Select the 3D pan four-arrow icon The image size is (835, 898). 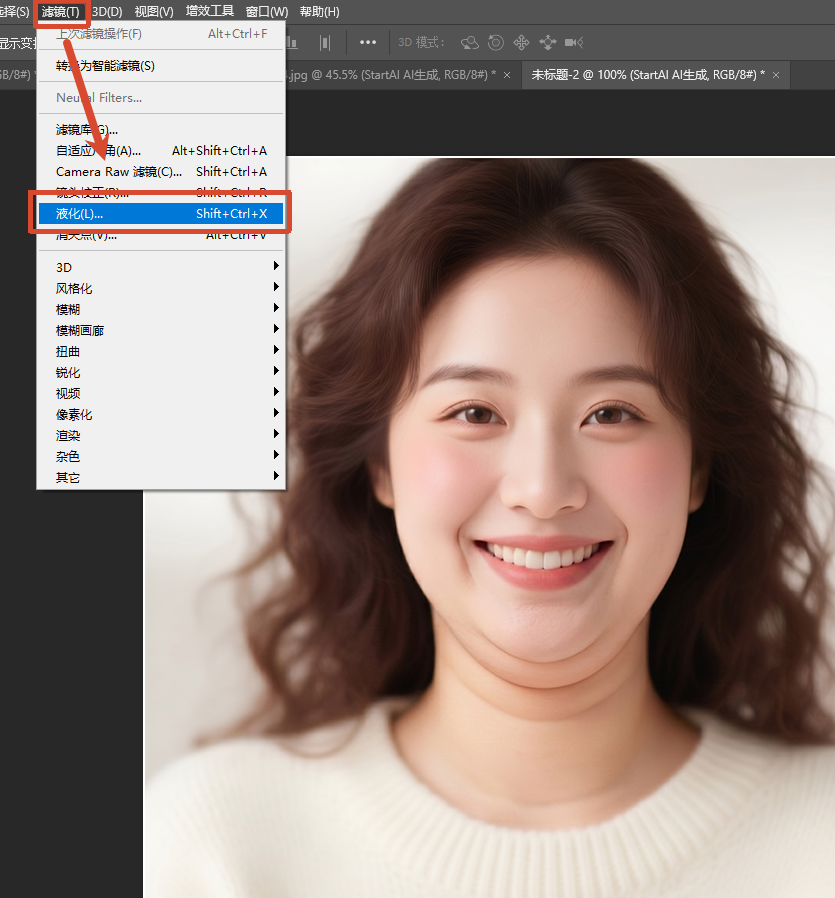[521, 42]
